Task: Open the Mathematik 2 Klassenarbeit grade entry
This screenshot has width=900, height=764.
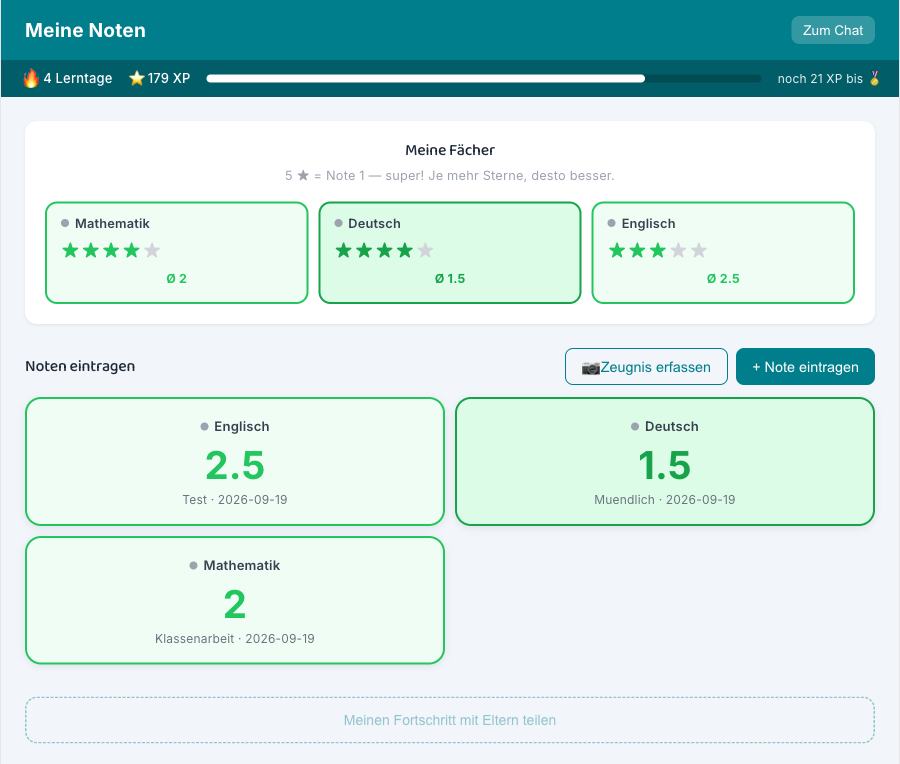Action: (235, 600)
